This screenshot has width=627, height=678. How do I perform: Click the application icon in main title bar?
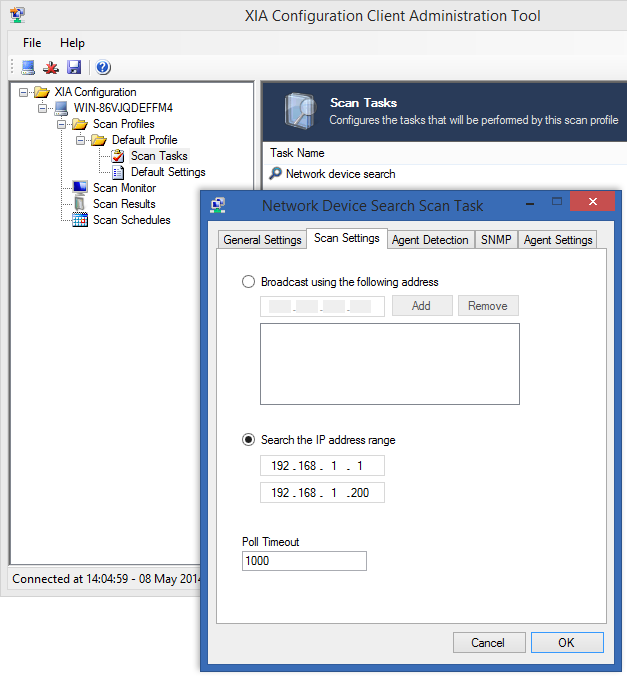click(17, 15)
